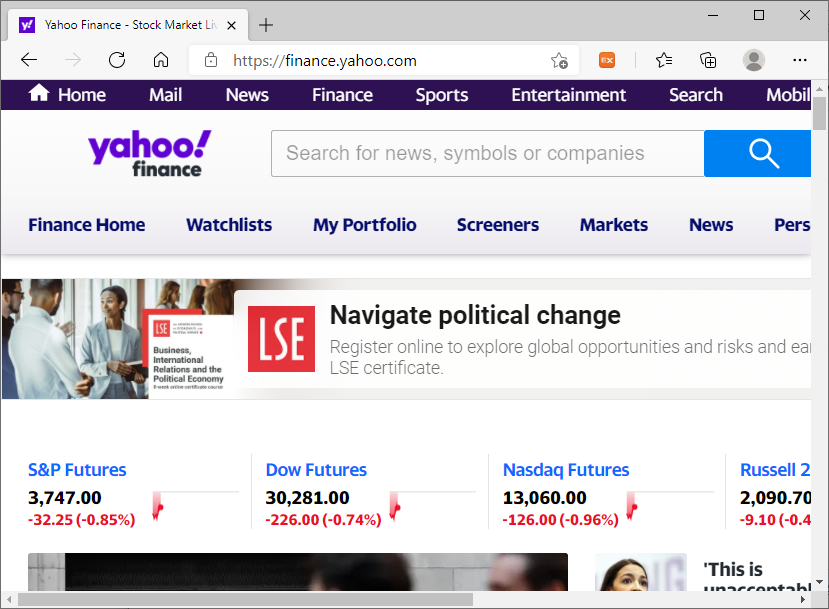Click horizontal scrollbar right arrow
The height and width of the screenshot is (609, 829).
[x=803, y=599]
